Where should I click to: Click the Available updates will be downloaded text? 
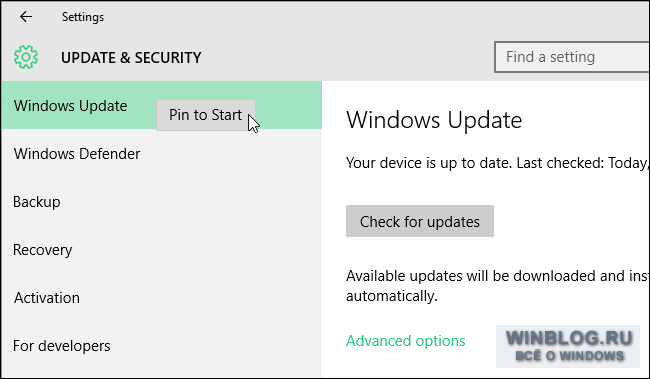click(497, 276)
